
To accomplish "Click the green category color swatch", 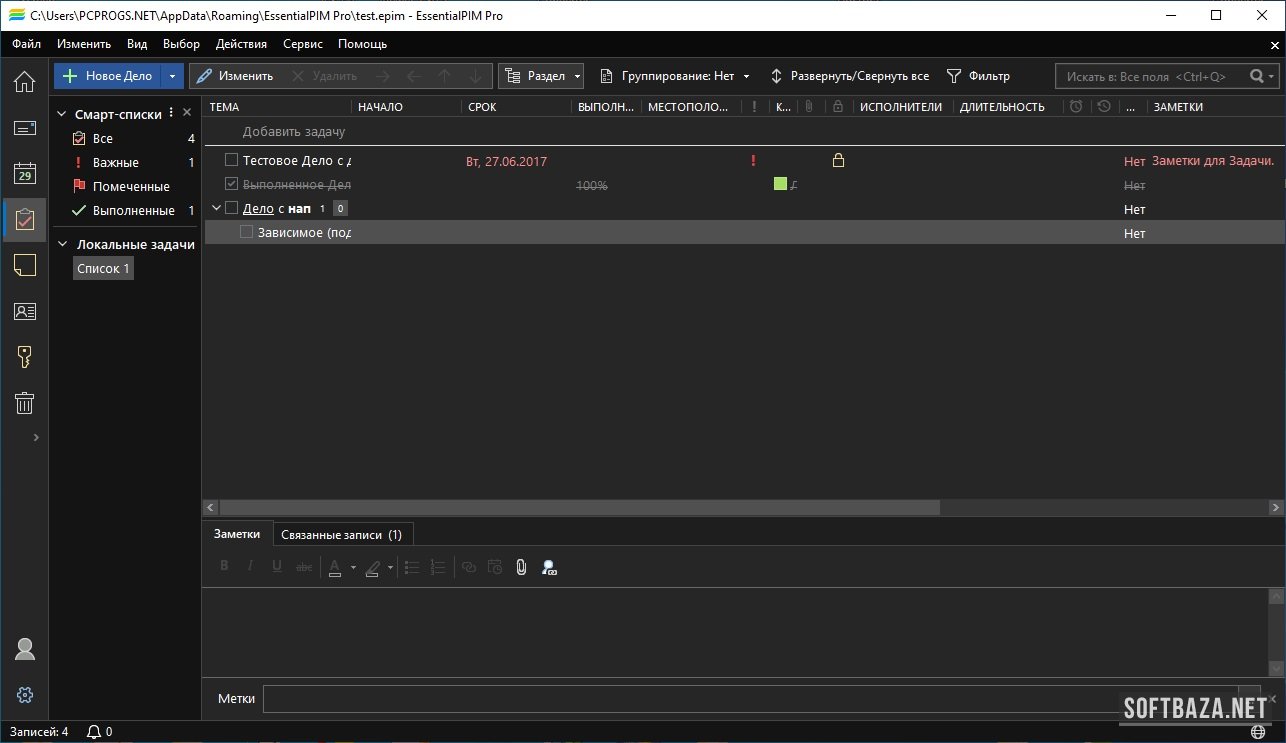I will tap(780, 184).
